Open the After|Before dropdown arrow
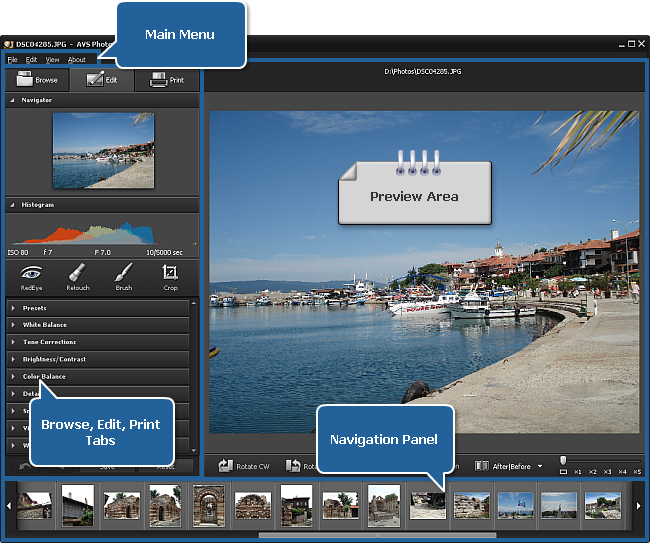Image resolution: width=650 pixels, height=543 pixels. [x=540, y=466]
